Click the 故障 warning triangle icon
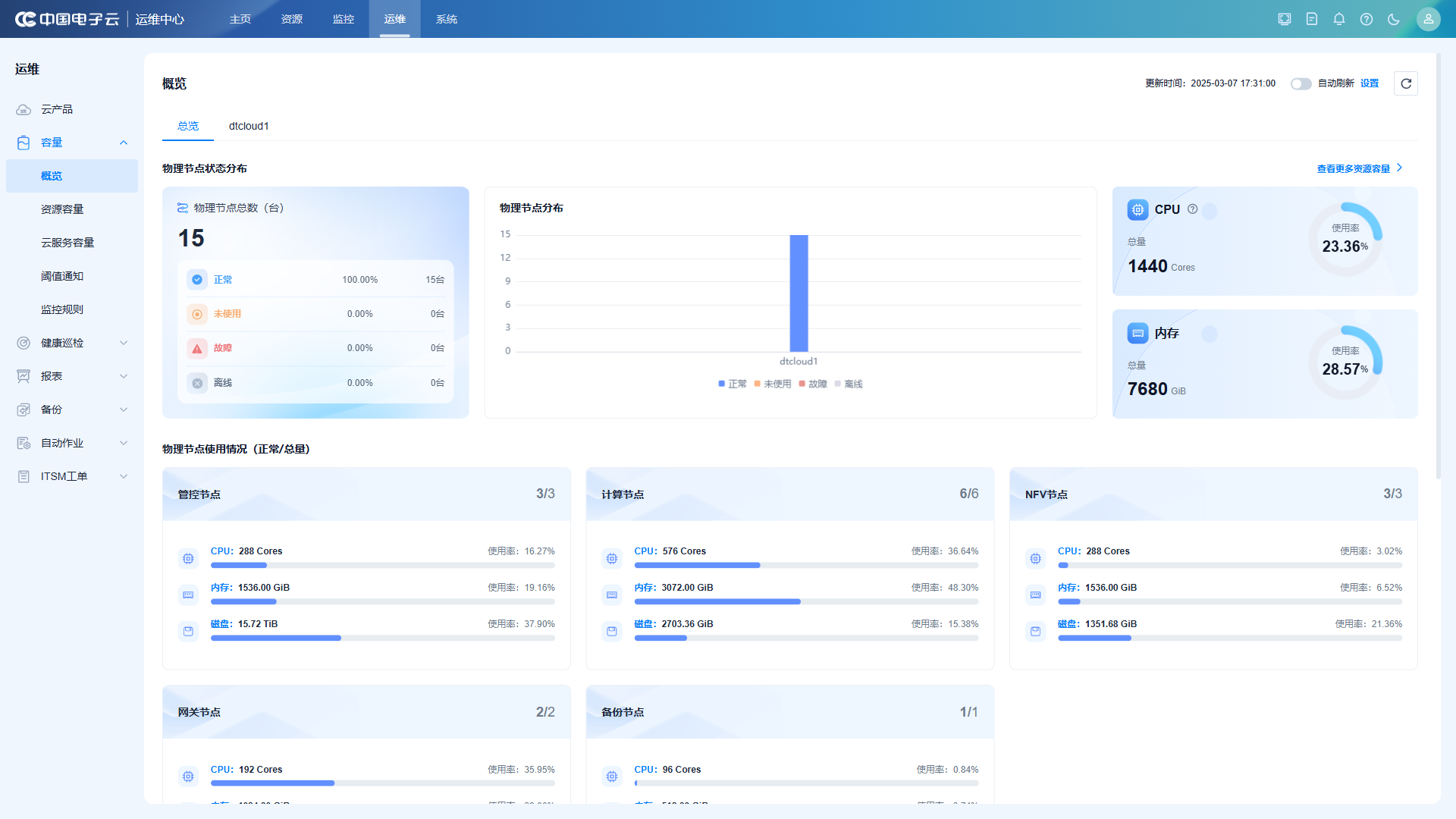Viewport: 1456px width, 819px height. (197, 348)
